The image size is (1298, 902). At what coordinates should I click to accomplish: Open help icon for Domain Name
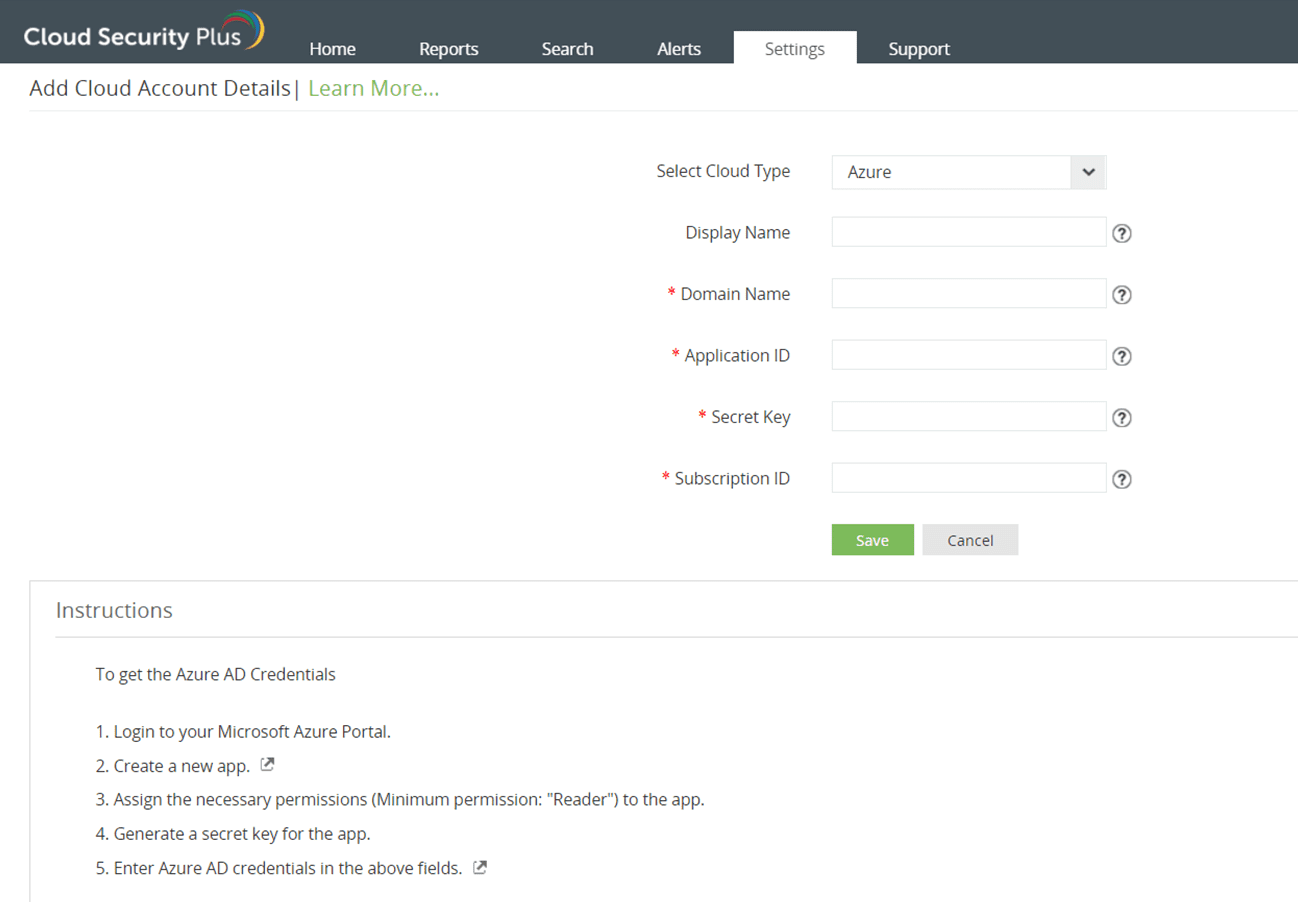1122,295
